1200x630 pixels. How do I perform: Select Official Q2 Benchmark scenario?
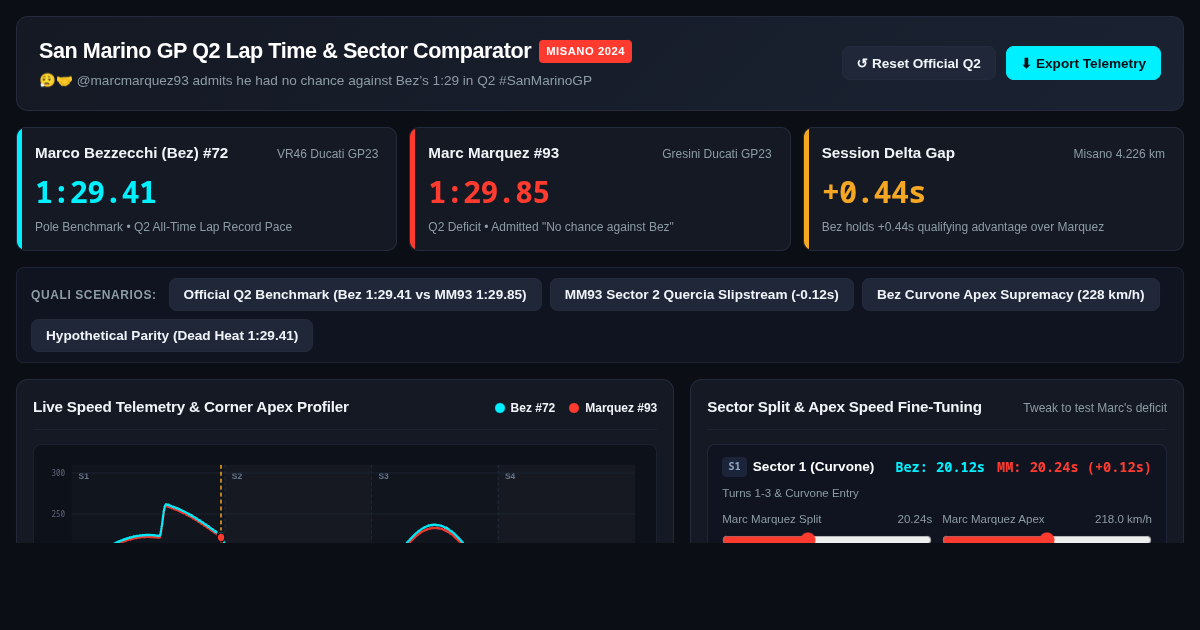point(355,294)
